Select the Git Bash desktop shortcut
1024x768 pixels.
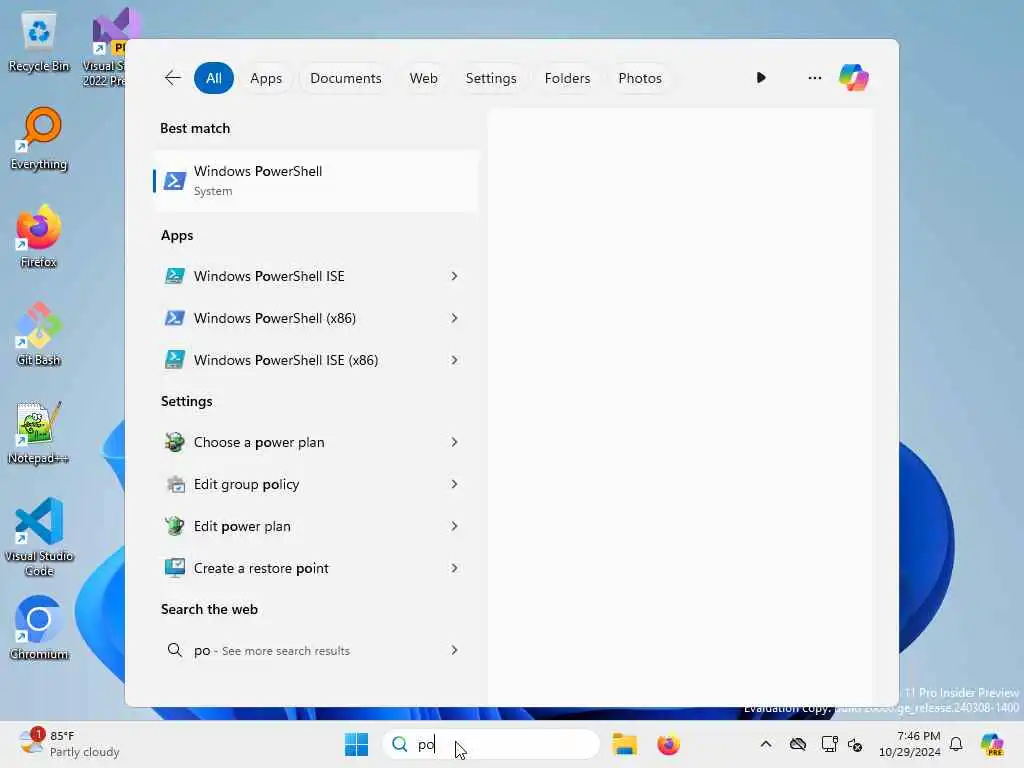pos(39,334)
